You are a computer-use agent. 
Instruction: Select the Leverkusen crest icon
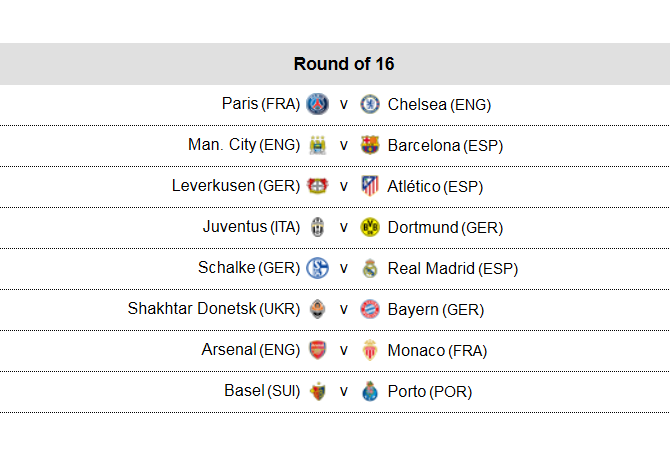click(x=317, y=186)
